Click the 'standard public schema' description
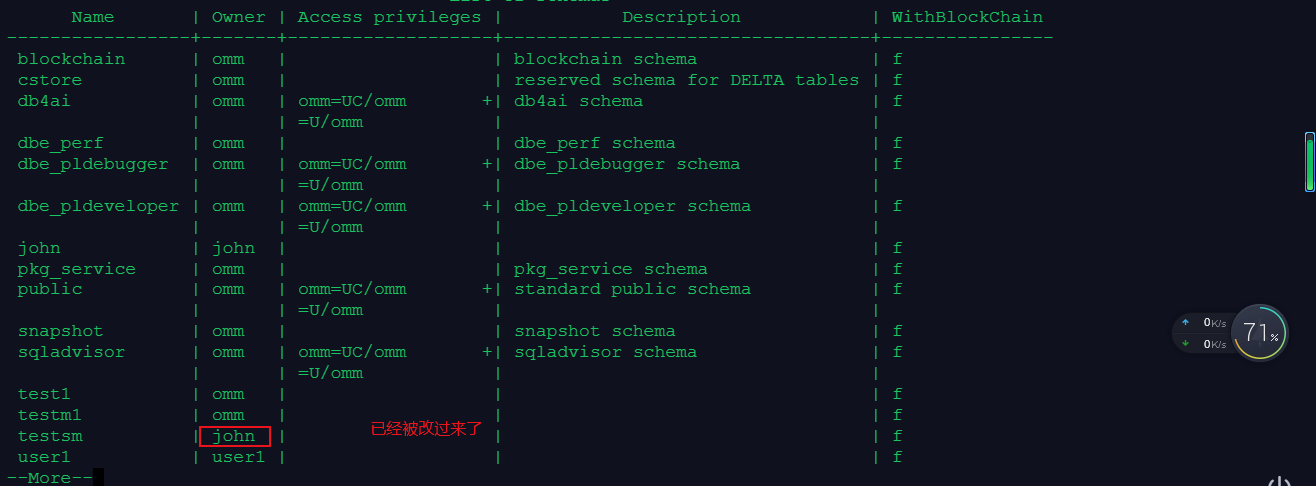This screenshot has width=1316, height=486. coord(632,289)
